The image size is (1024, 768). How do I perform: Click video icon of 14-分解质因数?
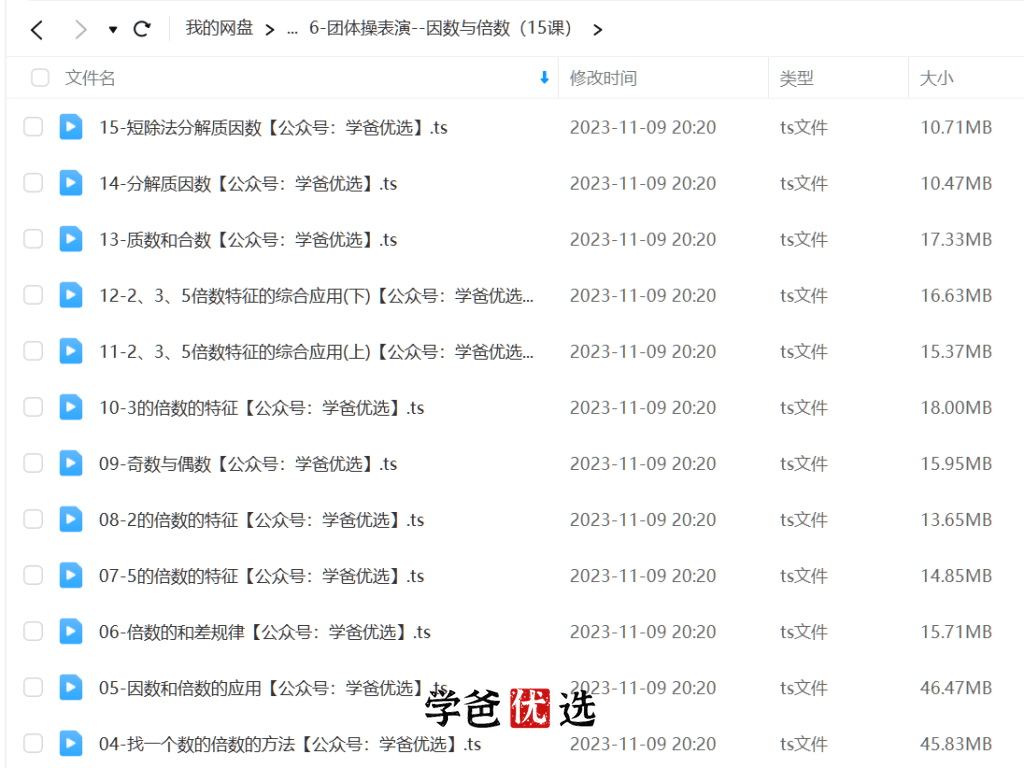(71, 183)
